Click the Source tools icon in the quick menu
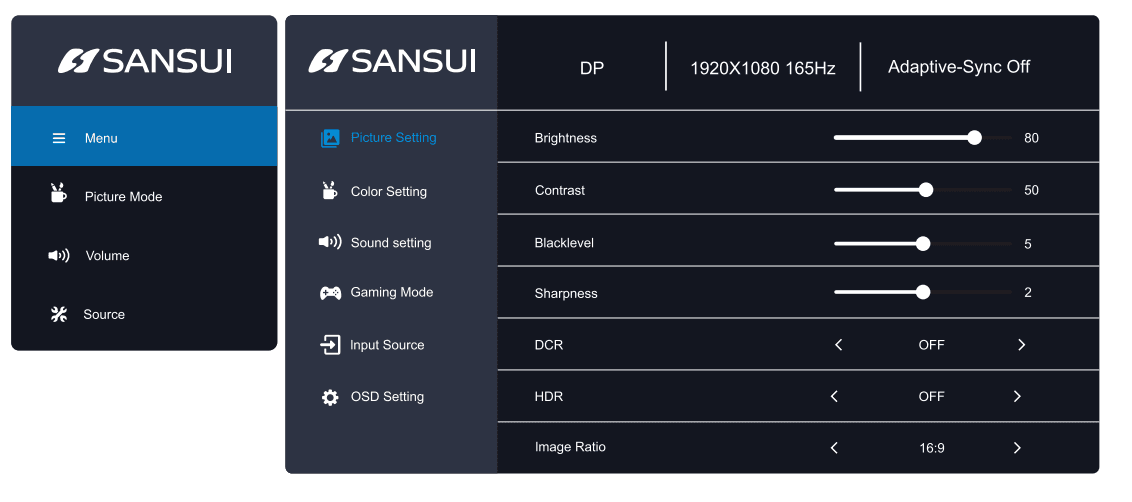 tap(58, 314)
